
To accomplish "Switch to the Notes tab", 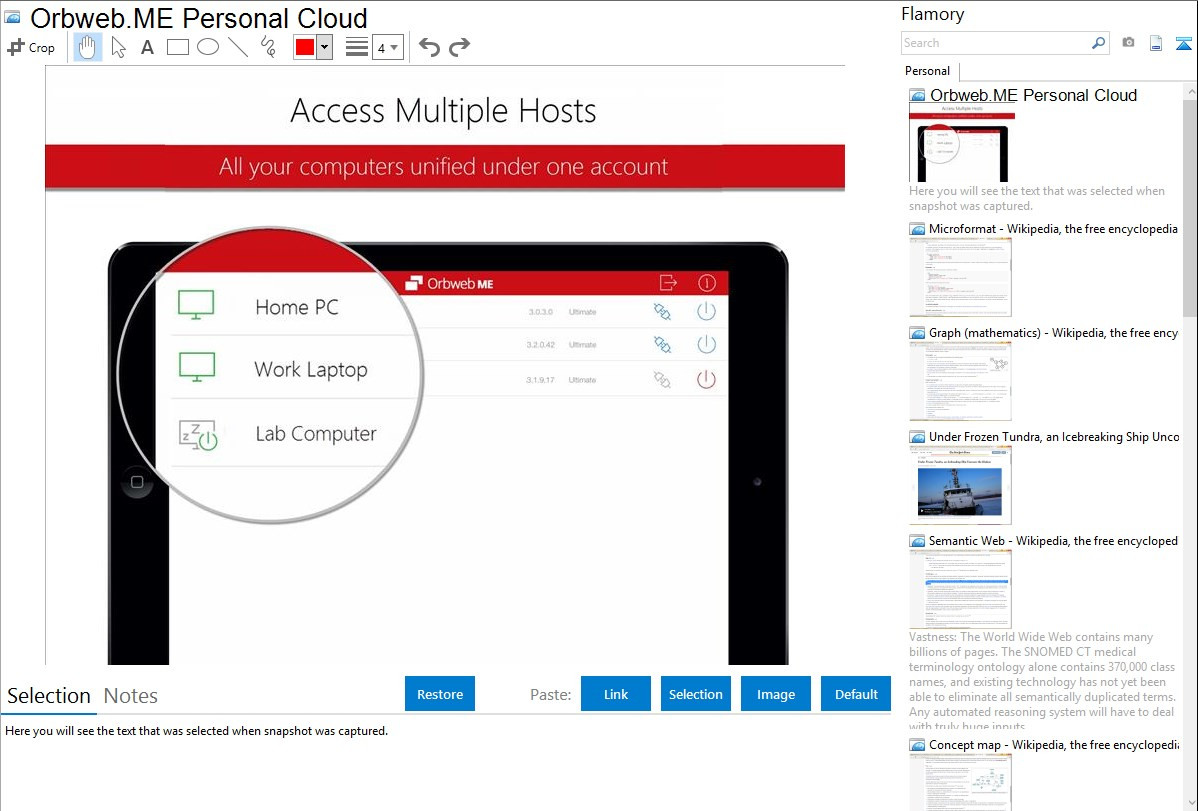I will coord(131,696).
